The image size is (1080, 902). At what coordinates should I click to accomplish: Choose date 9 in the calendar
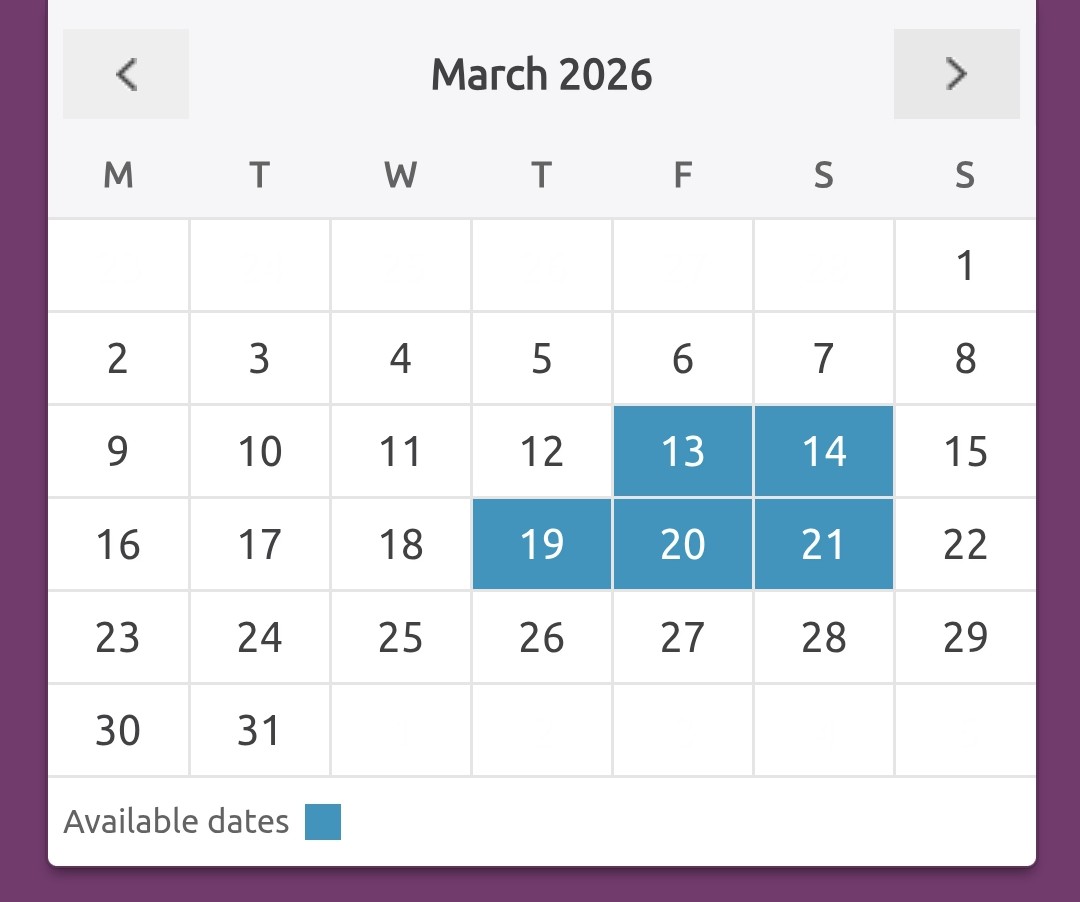tap(118, 451)
